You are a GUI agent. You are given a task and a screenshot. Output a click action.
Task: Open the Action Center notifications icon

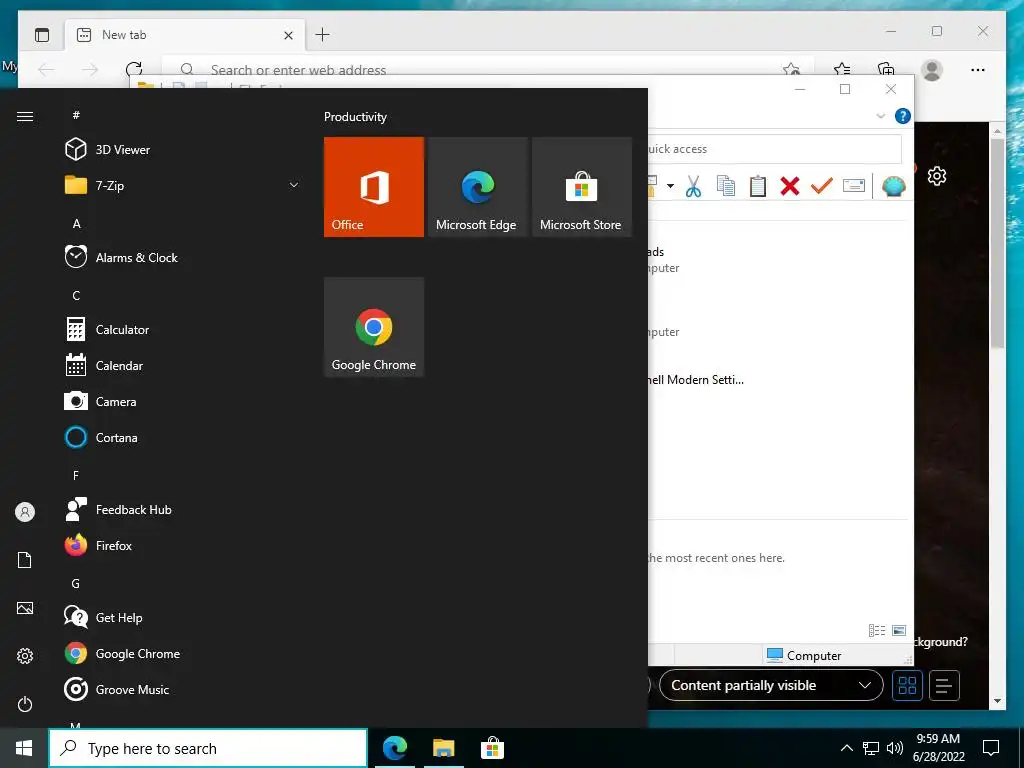(x=991, y=748)
